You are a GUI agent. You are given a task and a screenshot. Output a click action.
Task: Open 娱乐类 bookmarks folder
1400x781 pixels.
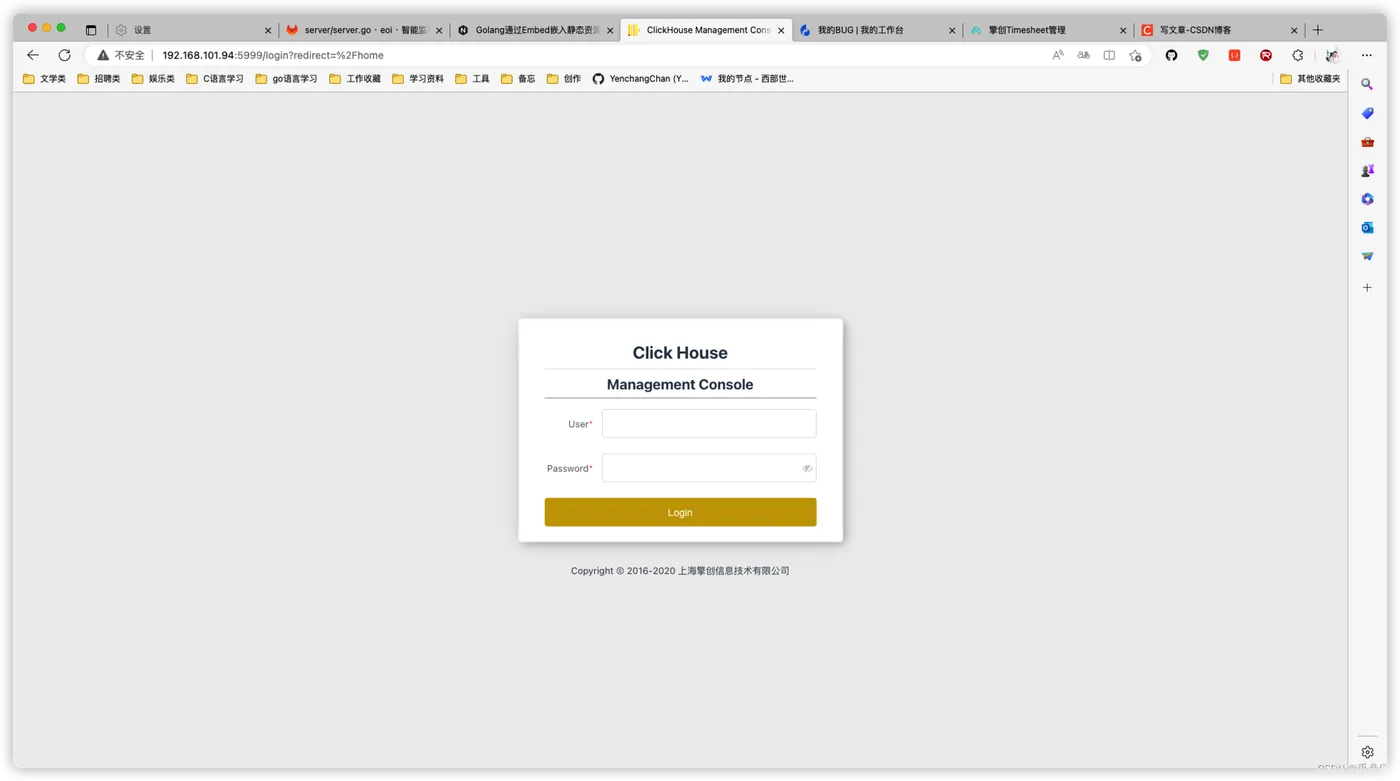[153, 78]
